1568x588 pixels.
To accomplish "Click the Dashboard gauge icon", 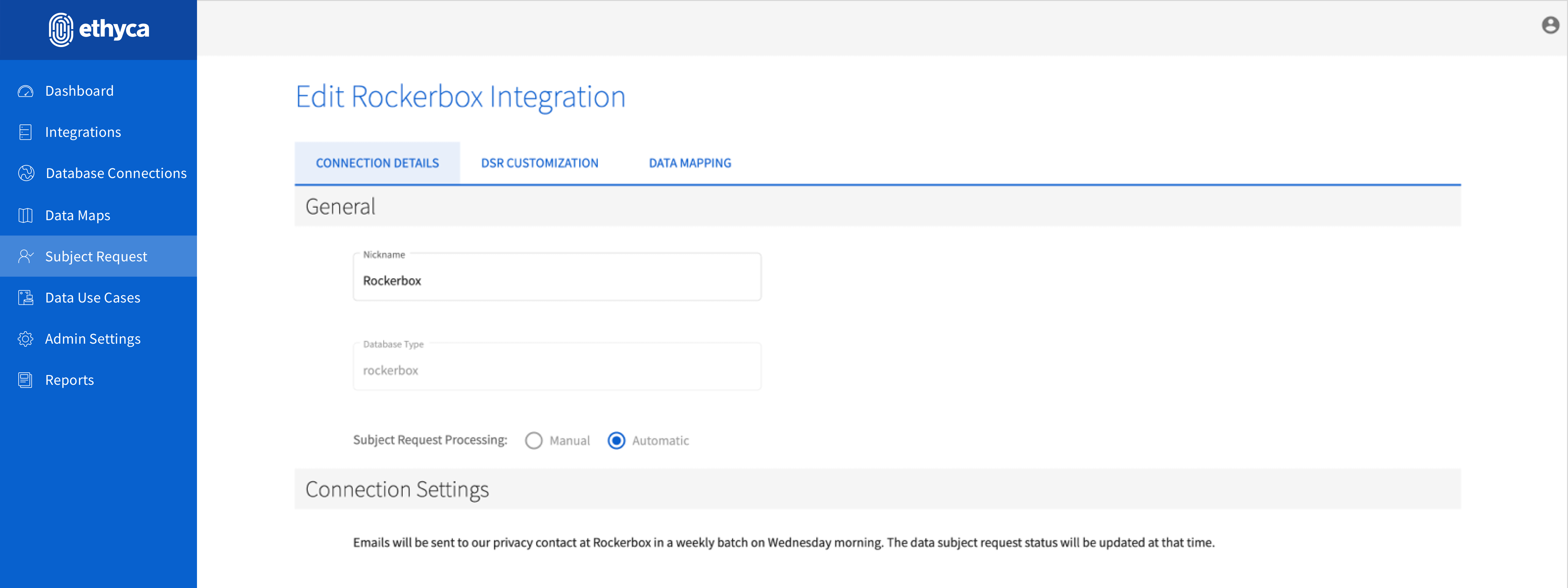I will tap(25, 91).
